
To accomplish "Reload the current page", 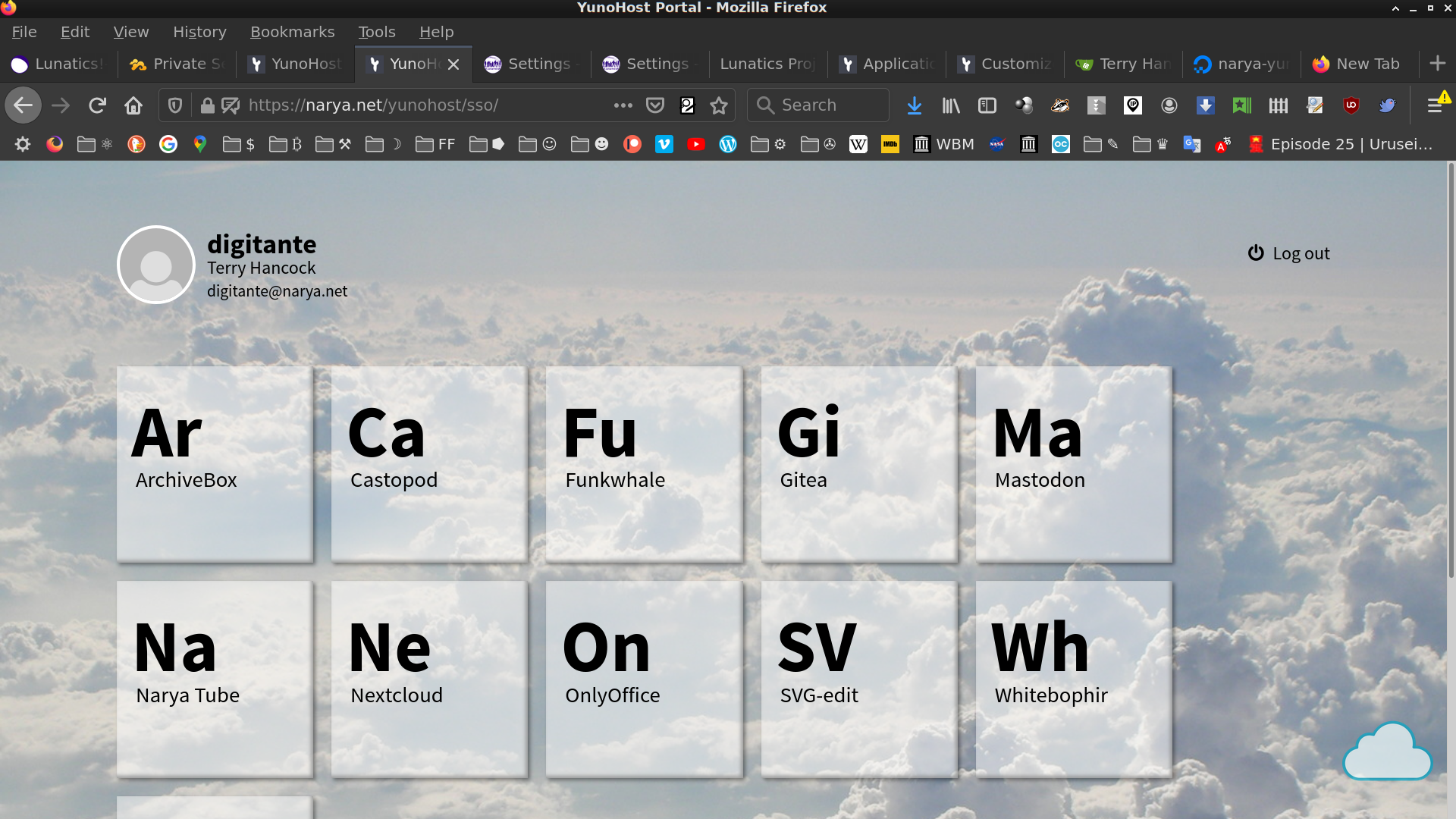I will point(97,105).
